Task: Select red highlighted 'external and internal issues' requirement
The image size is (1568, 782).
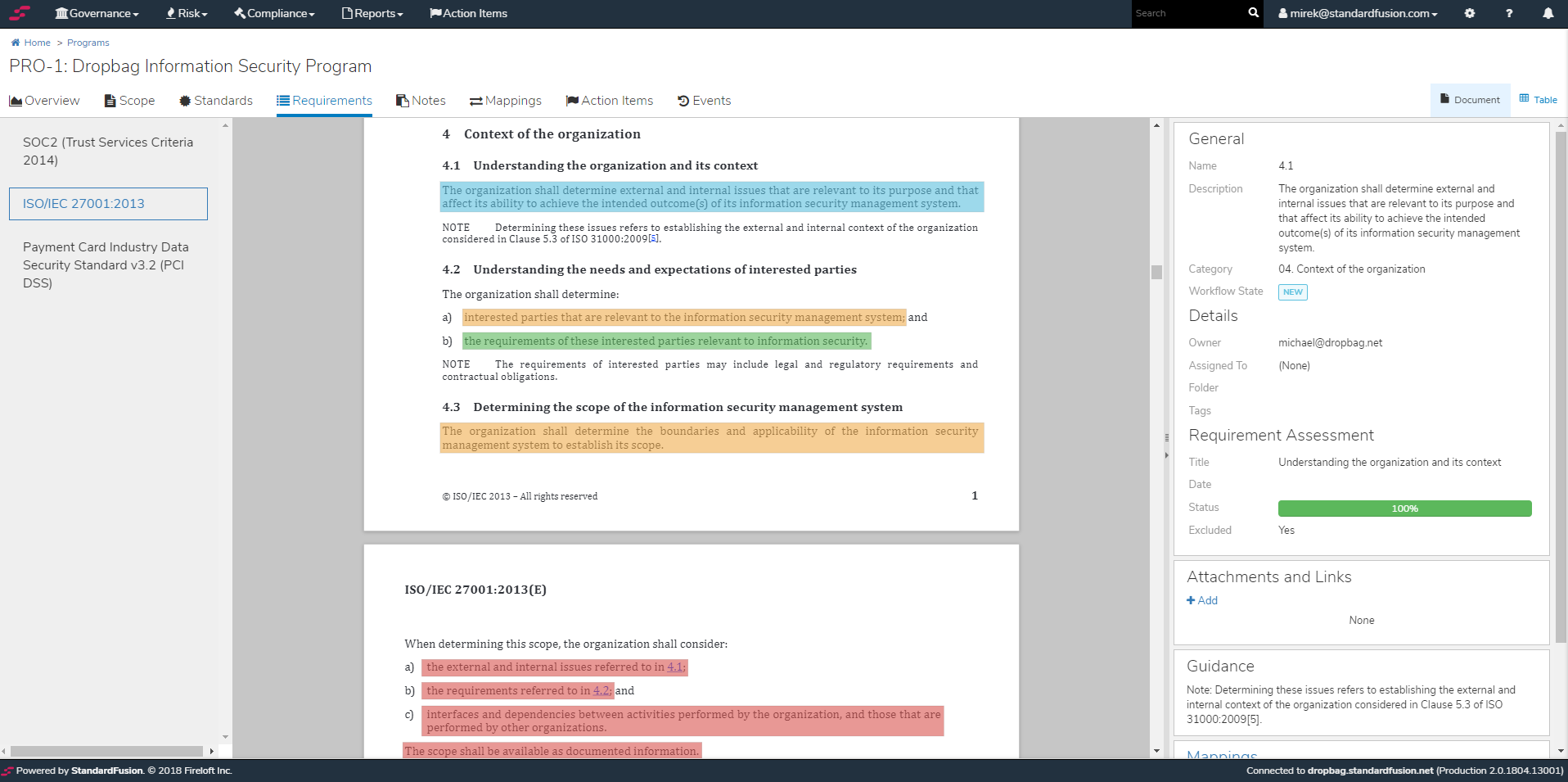Action: coord(554,667)
